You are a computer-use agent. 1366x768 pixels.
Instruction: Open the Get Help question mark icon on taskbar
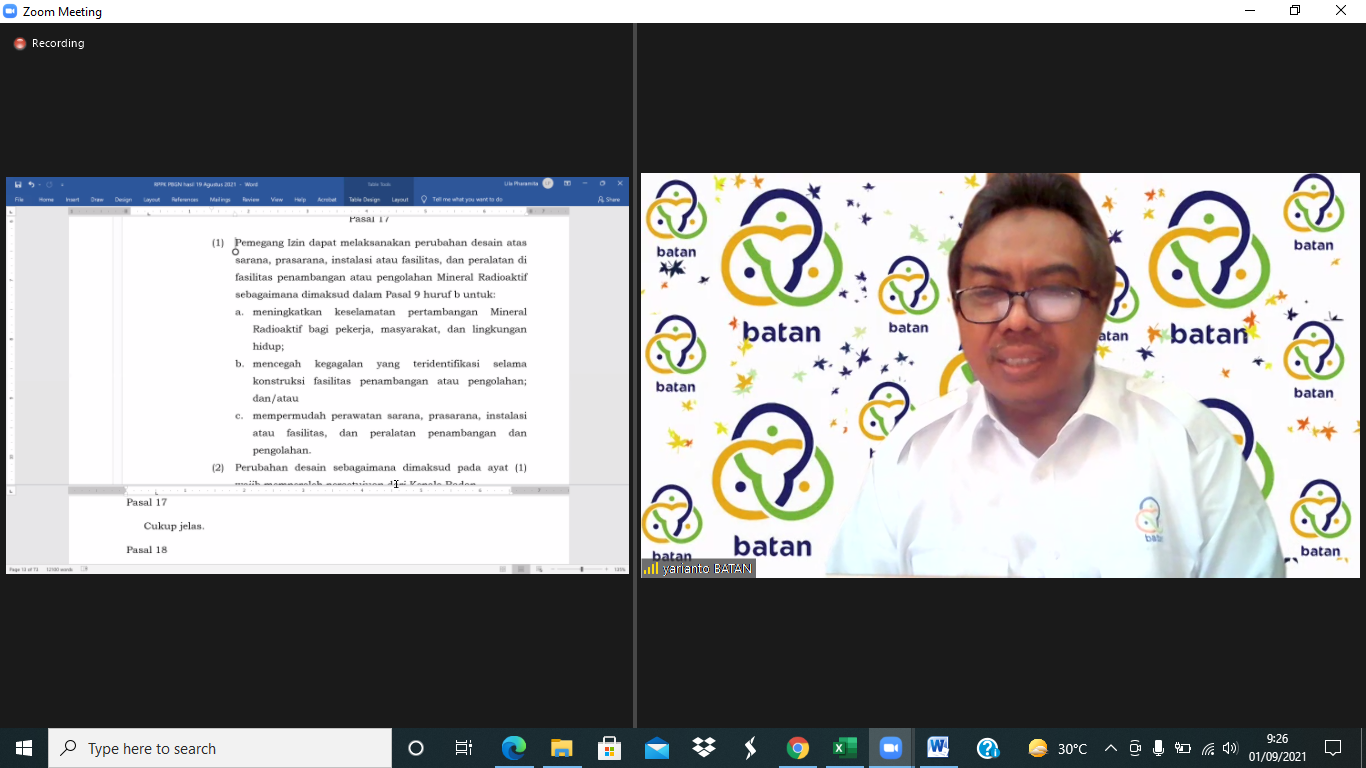pos(988,748)
